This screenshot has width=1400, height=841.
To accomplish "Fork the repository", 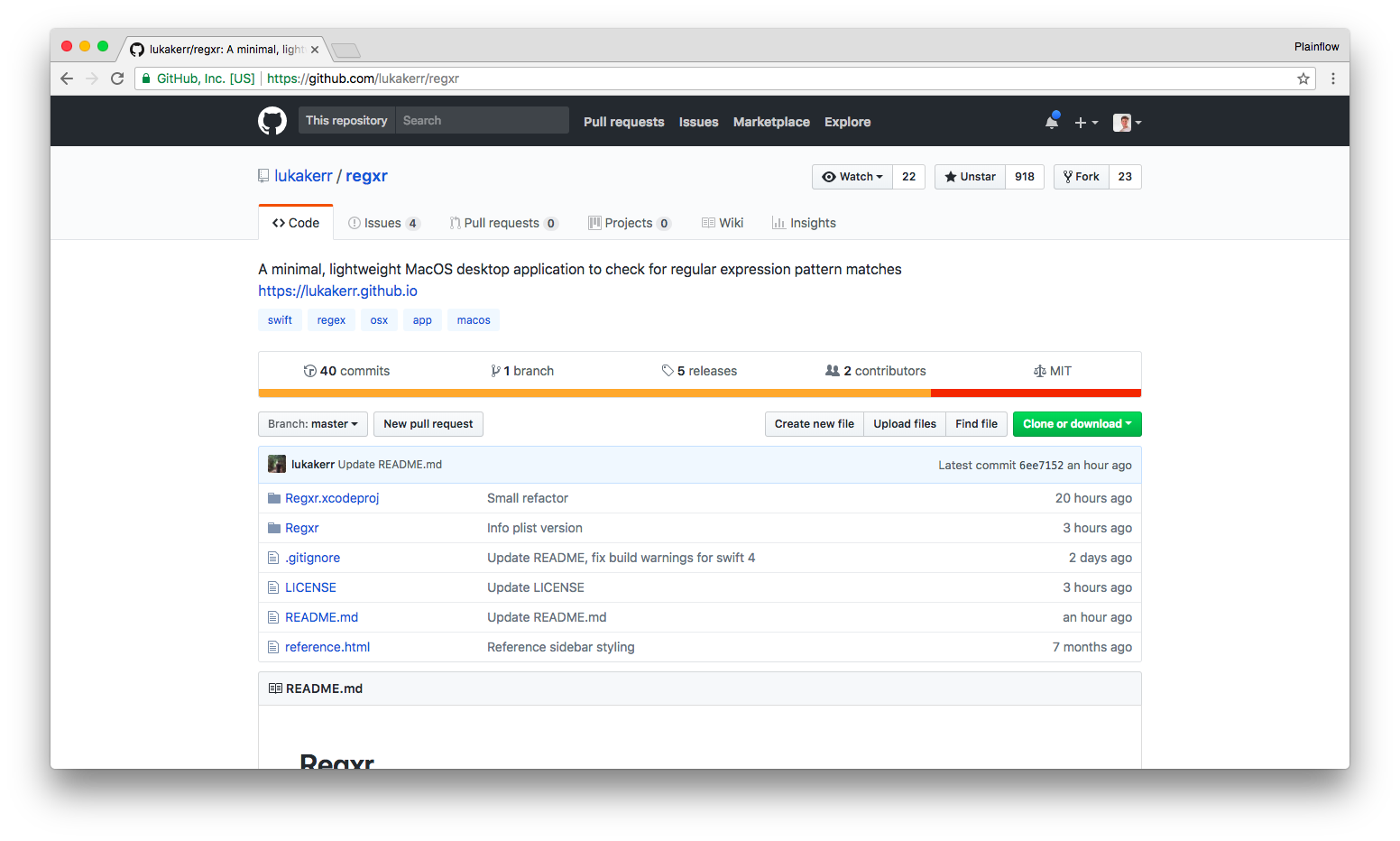I will coord(1081,177).
